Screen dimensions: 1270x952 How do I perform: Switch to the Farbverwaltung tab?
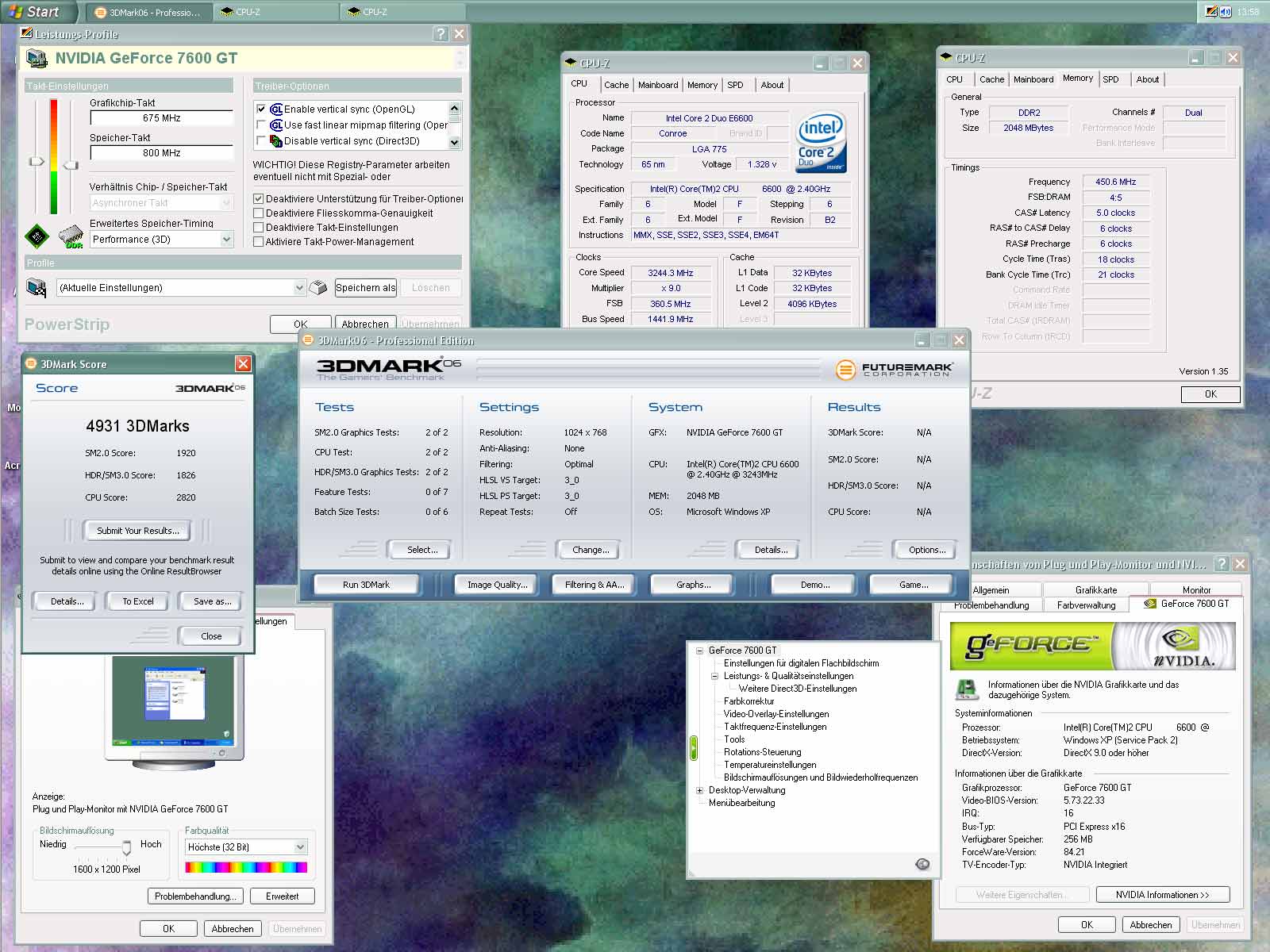click(x=1086, y=605)
